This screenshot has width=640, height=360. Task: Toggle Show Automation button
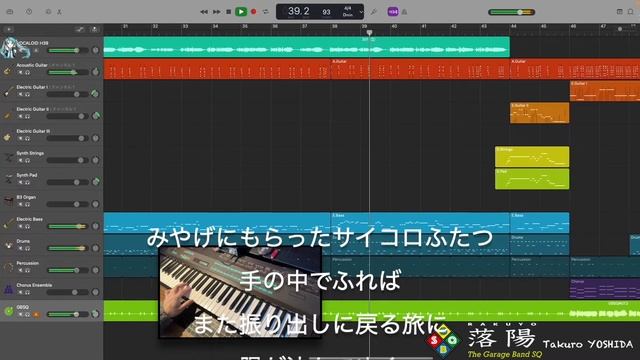click(x=80, y=29)
